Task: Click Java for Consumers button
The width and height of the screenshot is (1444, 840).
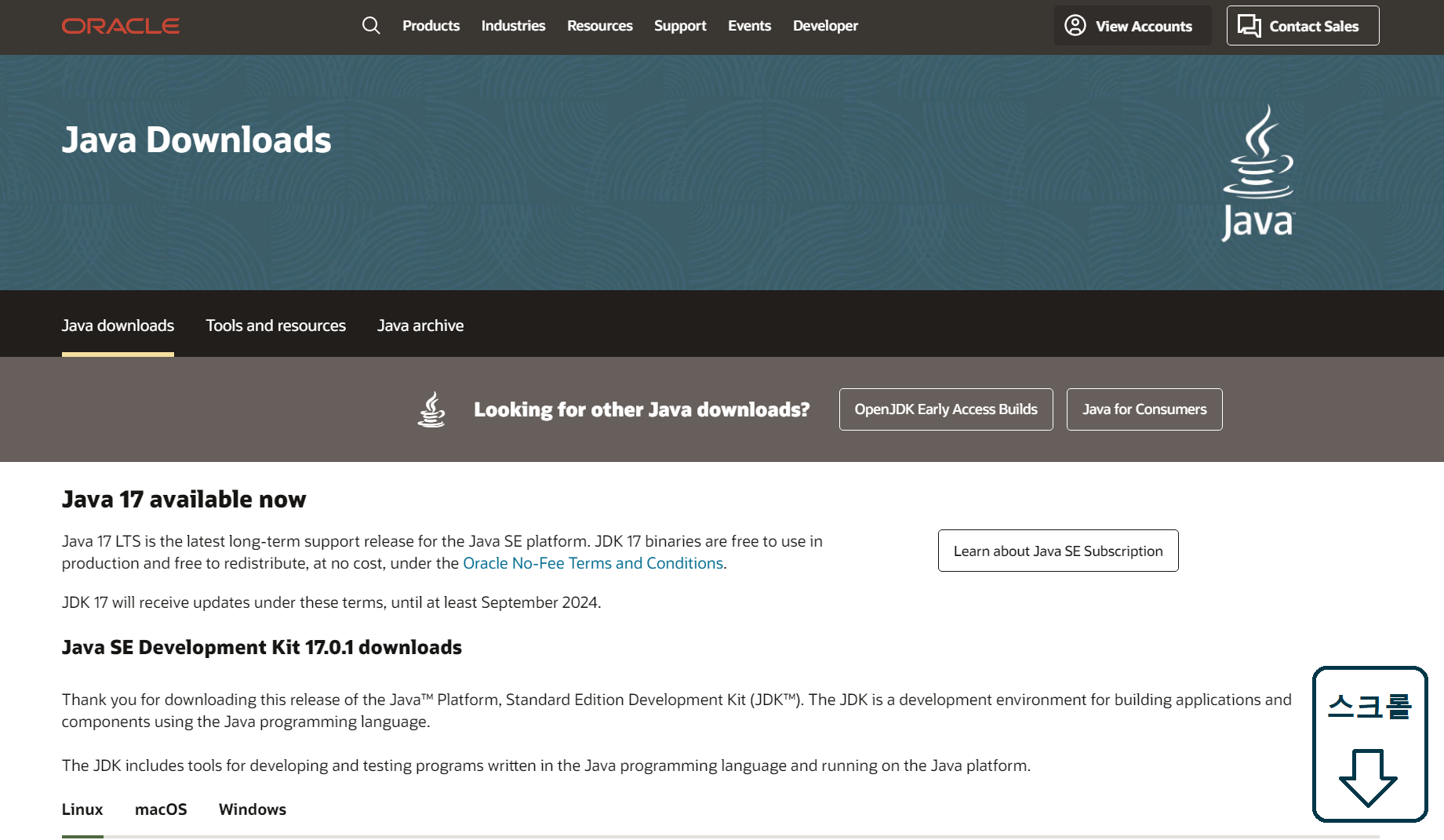Action: [1144, 409]
